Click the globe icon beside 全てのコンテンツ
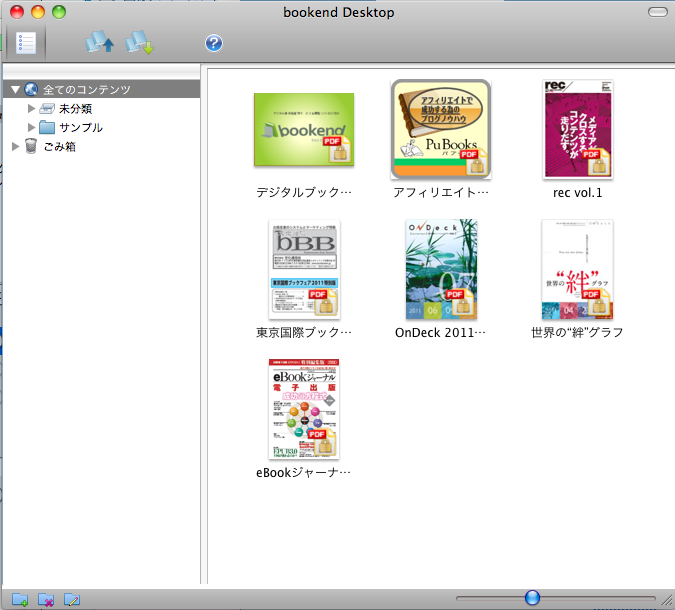This screenshot has width=675, height=610. tap(31, 89)
